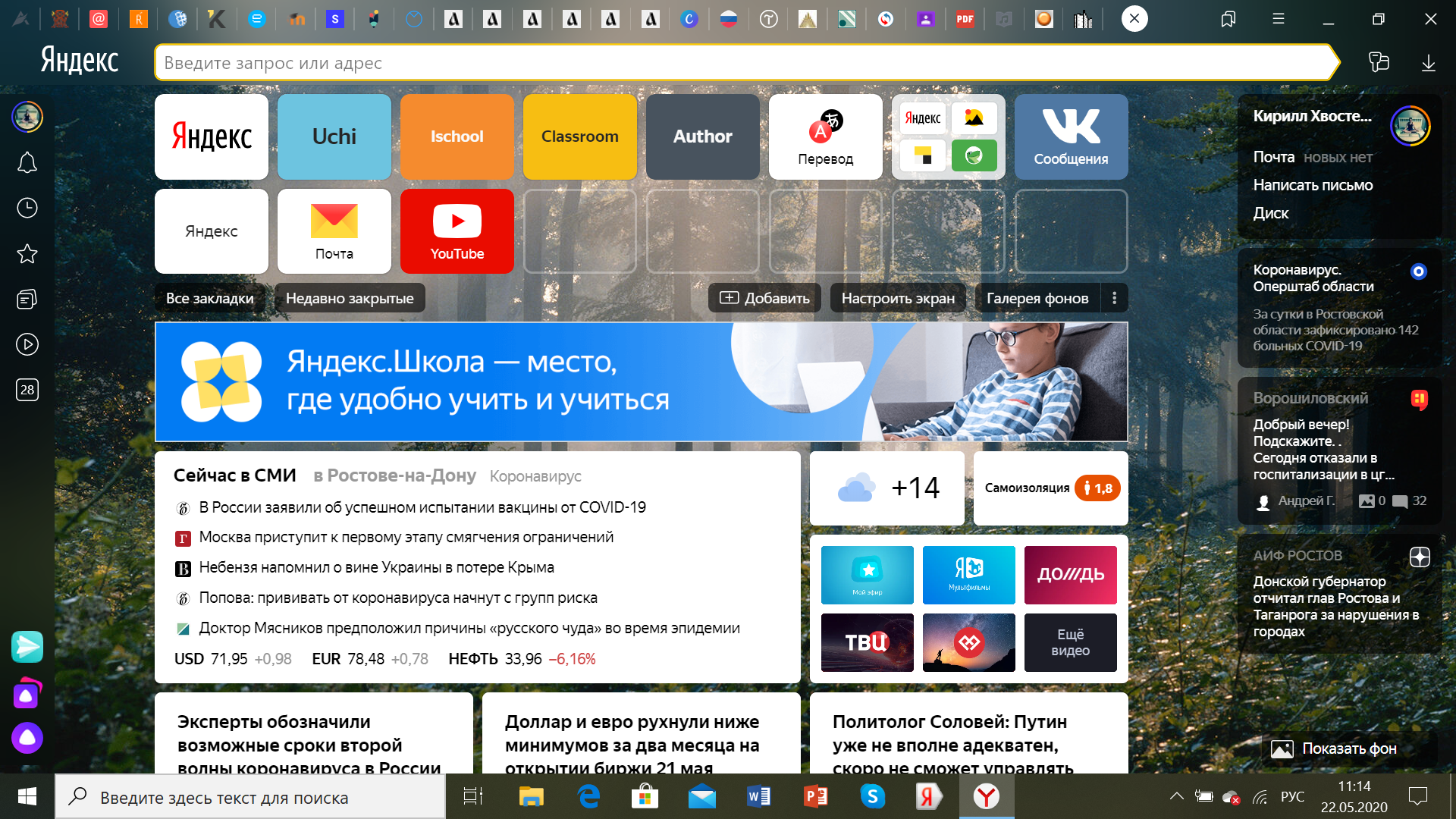
Task: Show hidden system tray icons
Action: pos(1176,796)
